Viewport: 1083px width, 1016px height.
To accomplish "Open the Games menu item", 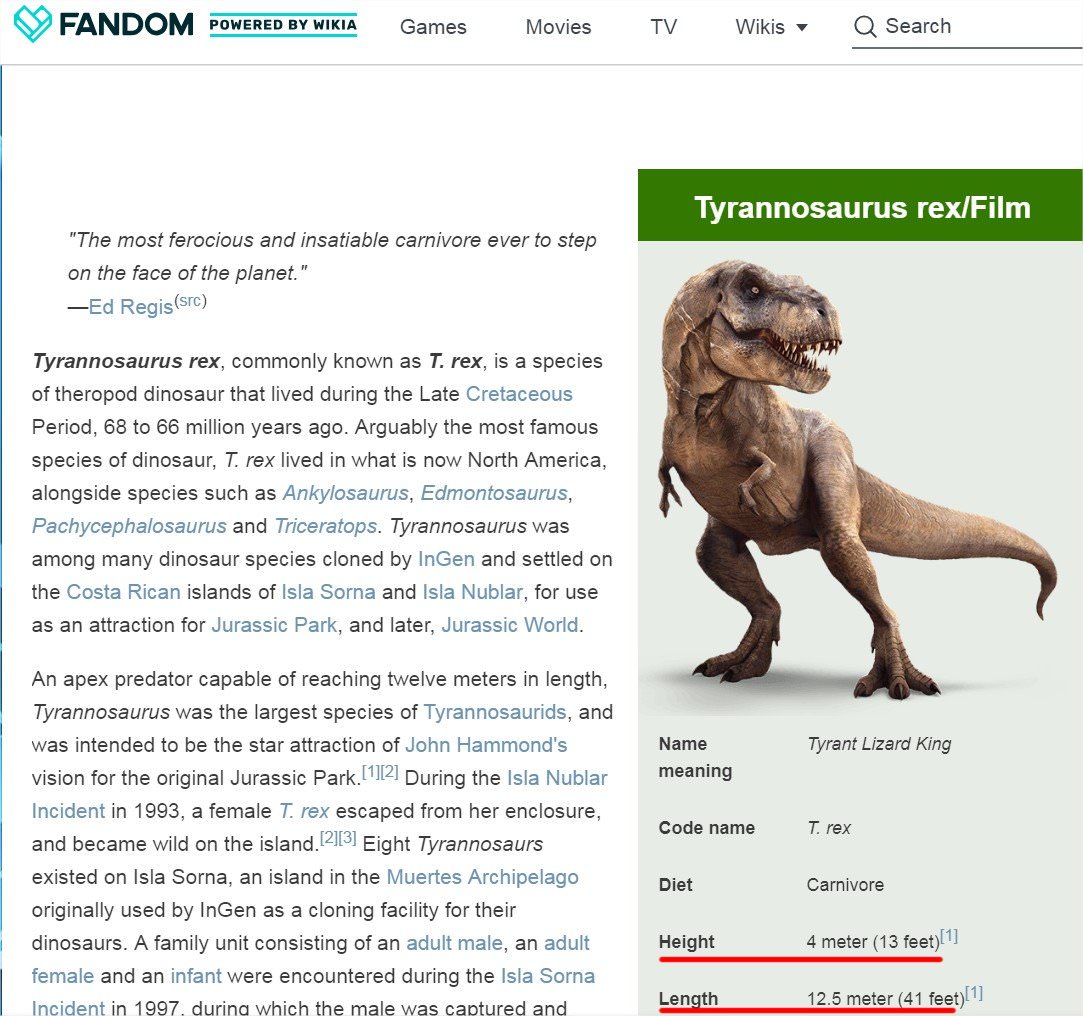I will (x=433, y=27).
